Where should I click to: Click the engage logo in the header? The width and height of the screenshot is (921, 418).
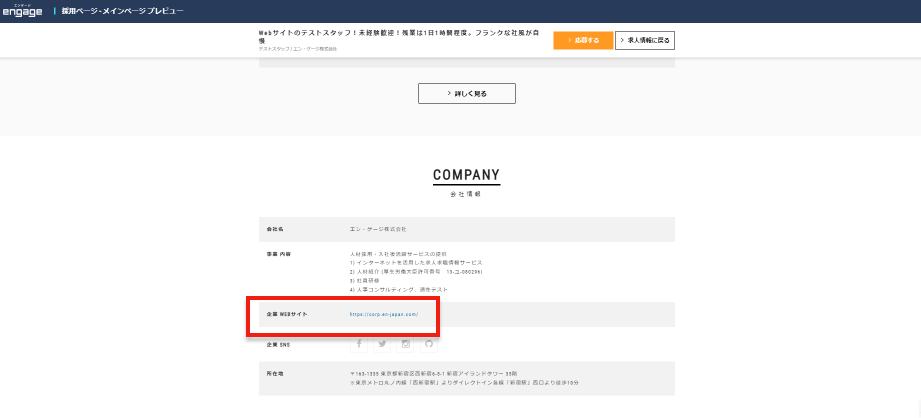tap(22, 11)
